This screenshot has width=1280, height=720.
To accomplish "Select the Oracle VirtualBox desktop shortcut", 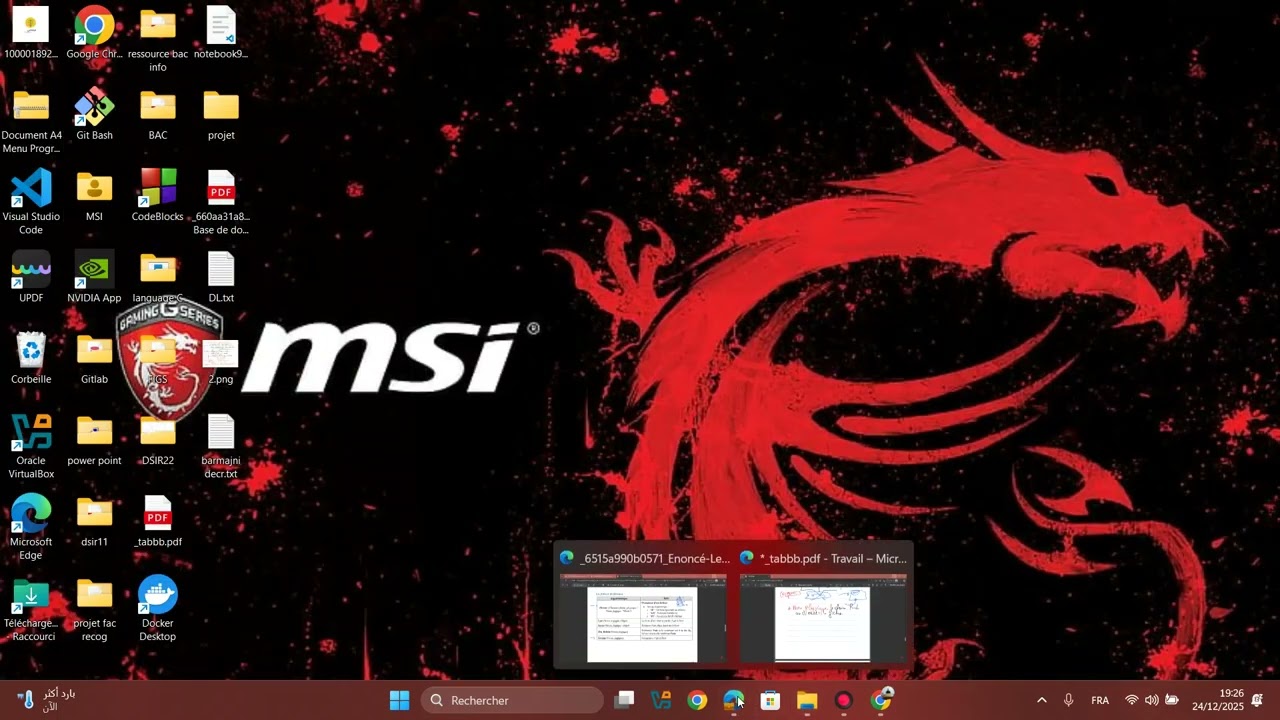I will pyautogui.click(x=31, y=445).
